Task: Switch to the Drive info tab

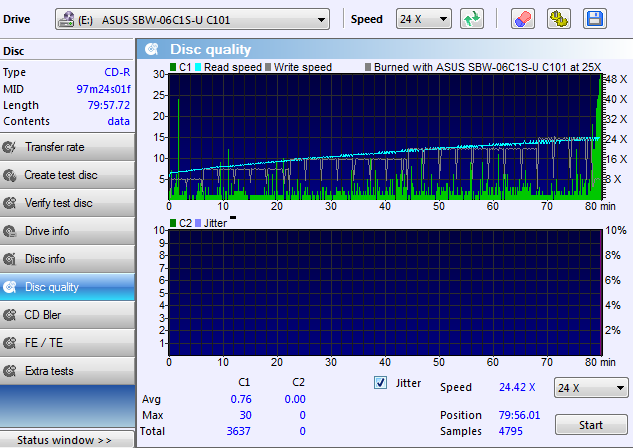Action: coord(67,231)
